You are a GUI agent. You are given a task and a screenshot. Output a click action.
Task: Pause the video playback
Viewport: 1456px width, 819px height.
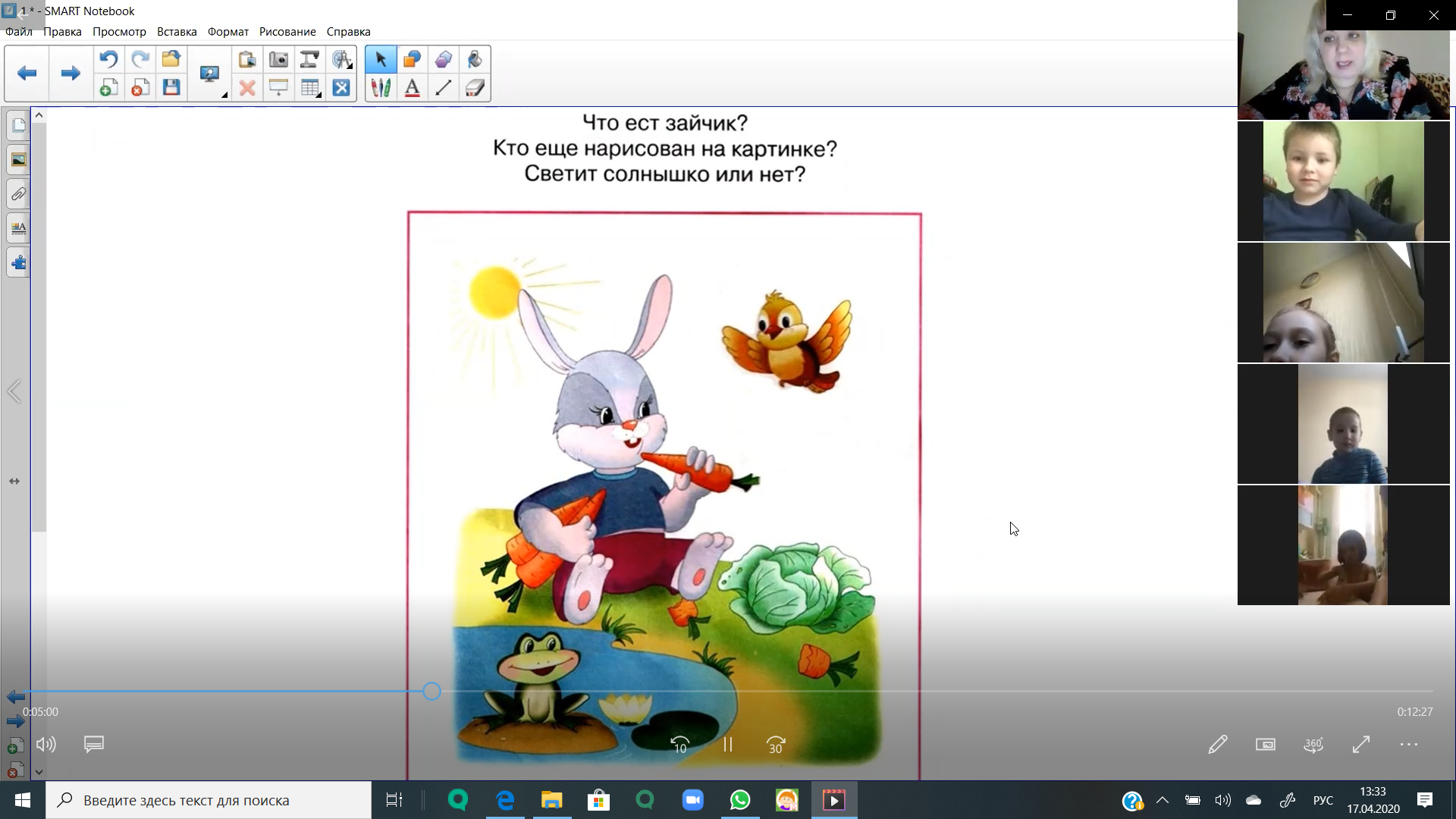[x=728, y=745]
